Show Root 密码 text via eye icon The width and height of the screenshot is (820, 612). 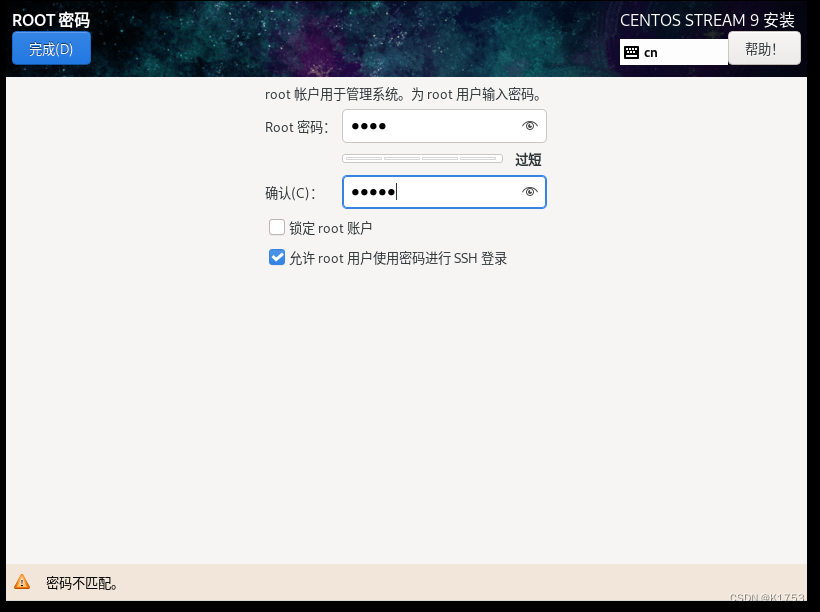[x=529, y=126]
